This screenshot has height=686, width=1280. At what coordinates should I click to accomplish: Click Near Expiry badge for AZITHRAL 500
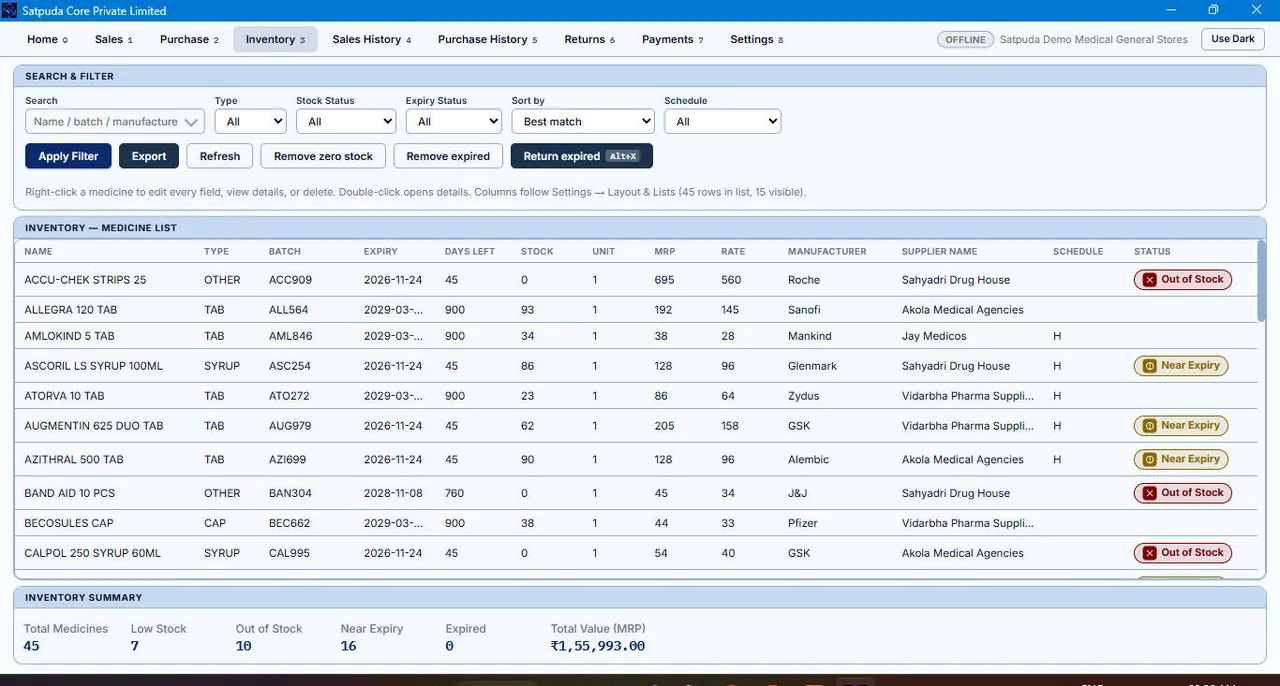[x=1181, y=460]
